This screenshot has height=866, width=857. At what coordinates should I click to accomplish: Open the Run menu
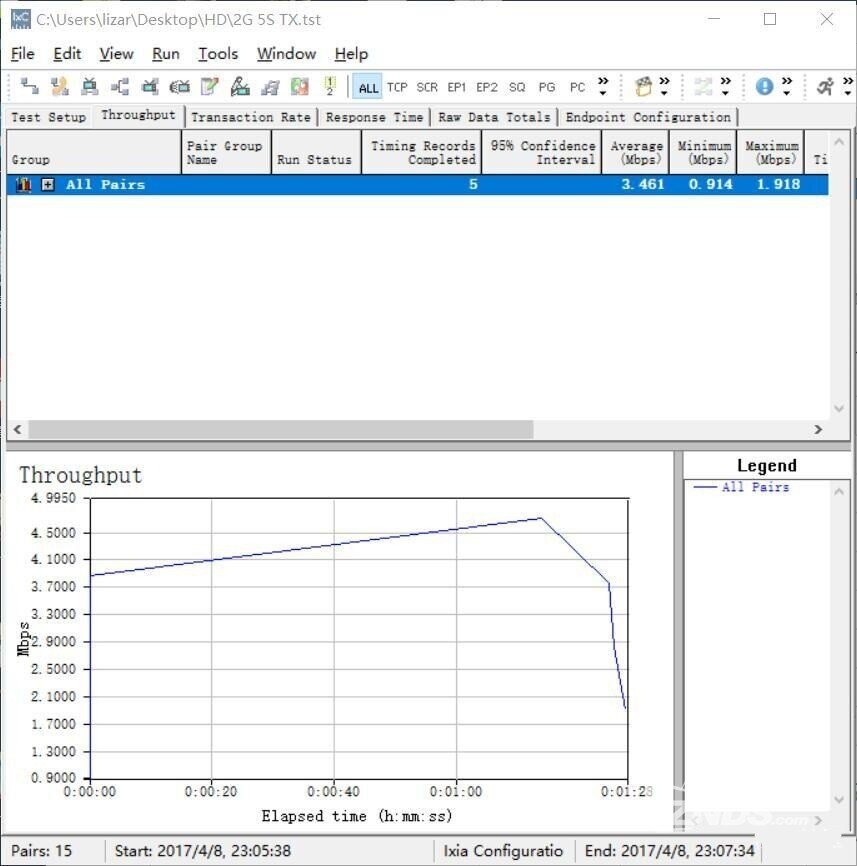166,54
